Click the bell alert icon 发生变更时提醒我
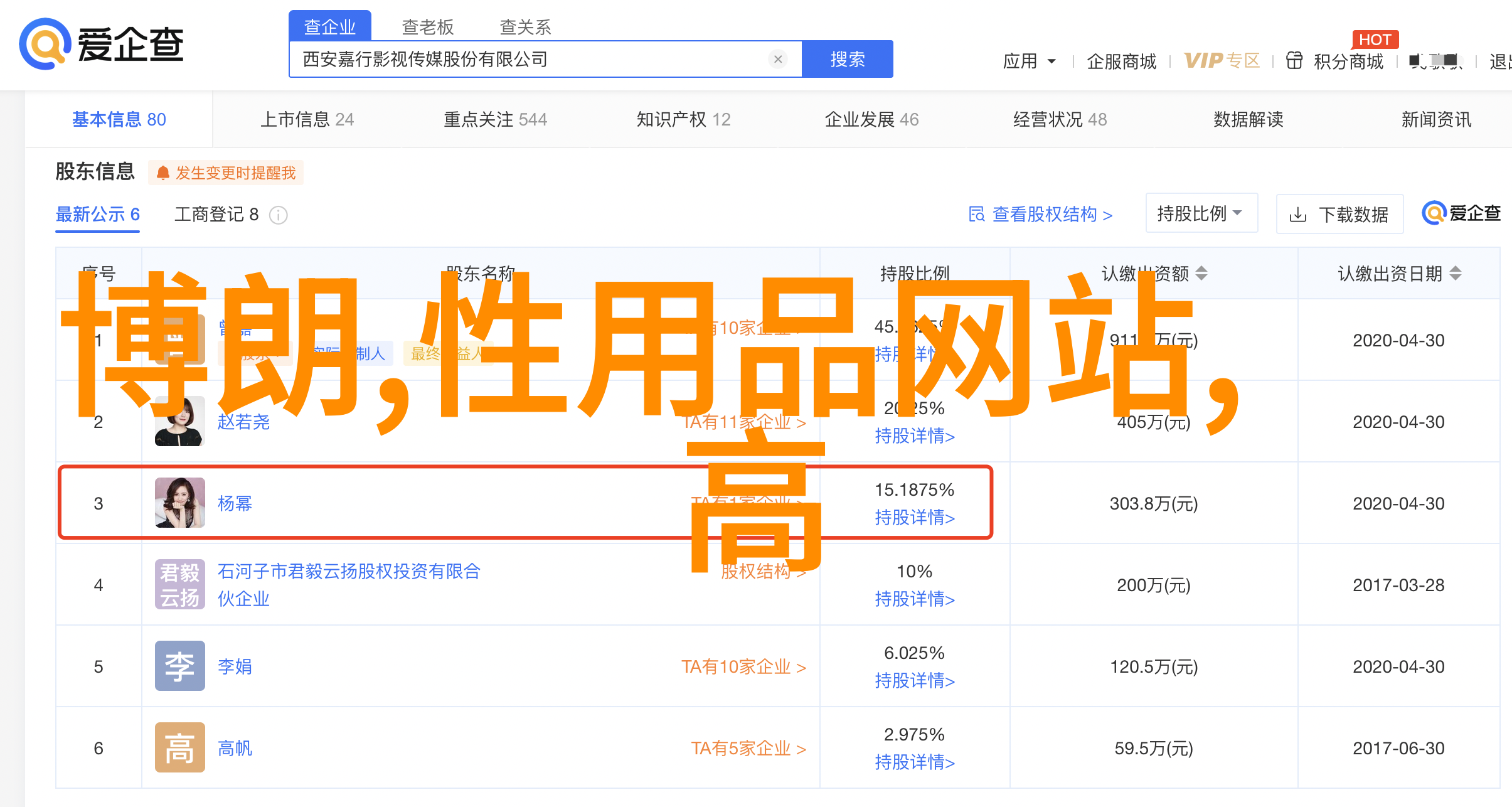1512x807 pixels. click(163, 173)
